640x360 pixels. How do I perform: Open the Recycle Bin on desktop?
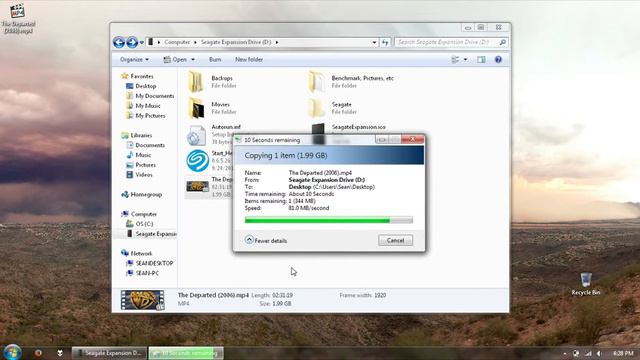click(586, 284)
